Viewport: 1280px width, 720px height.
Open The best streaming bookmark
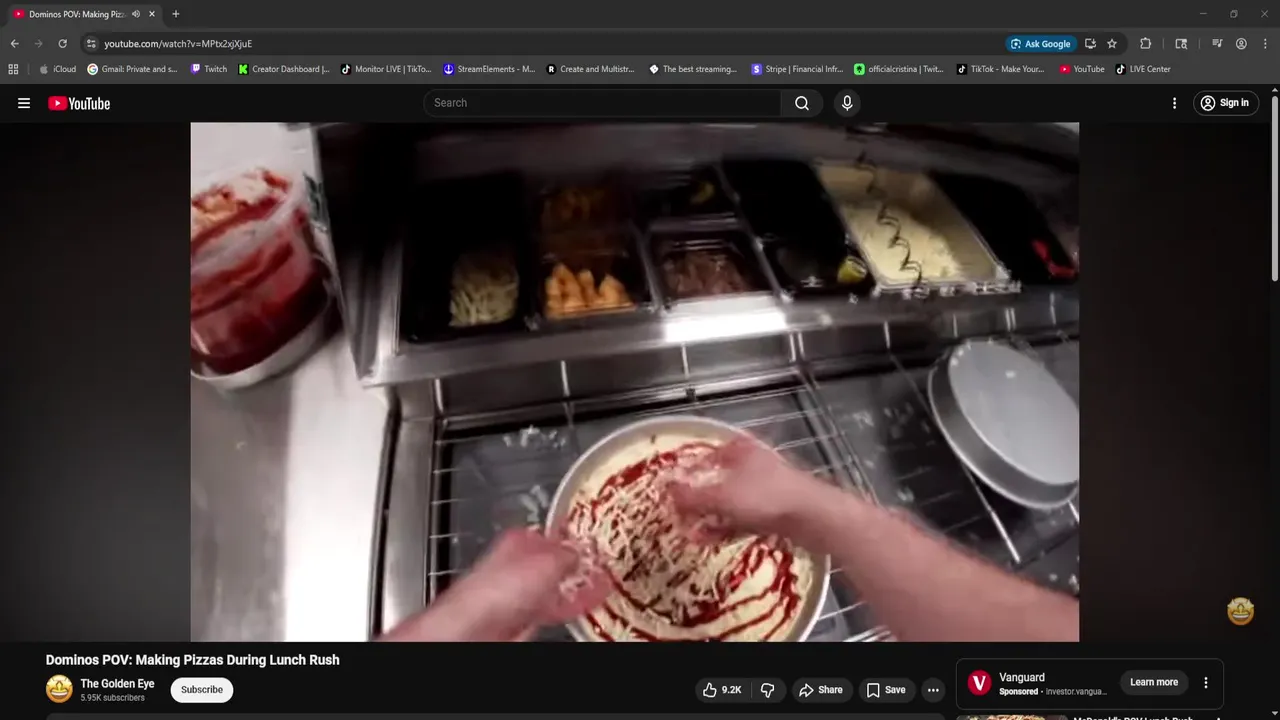tap(693, 69)
